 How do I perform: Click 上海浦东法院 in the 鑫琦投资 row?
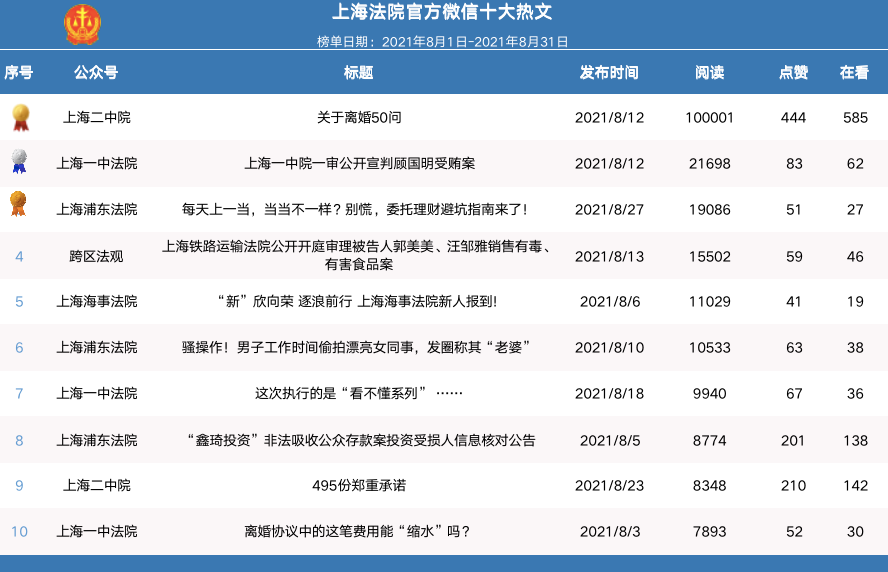click(96, 440)
